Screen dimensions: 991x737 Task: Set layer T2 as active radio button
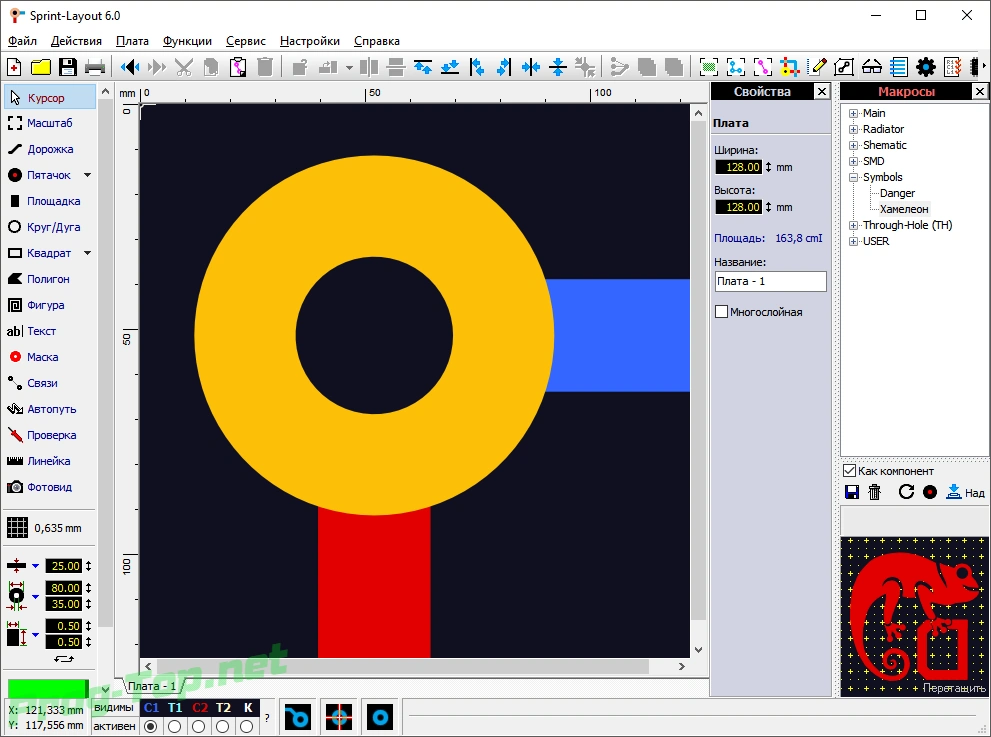pos(222,726)
